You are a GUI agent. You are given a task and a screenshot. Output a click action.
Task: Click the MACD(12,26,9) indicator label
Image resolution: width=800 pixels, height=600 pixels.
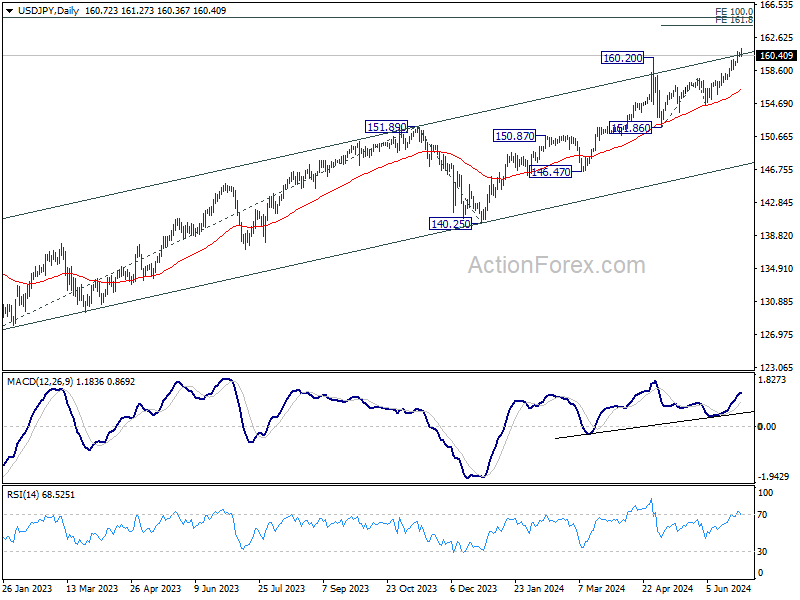40,382
